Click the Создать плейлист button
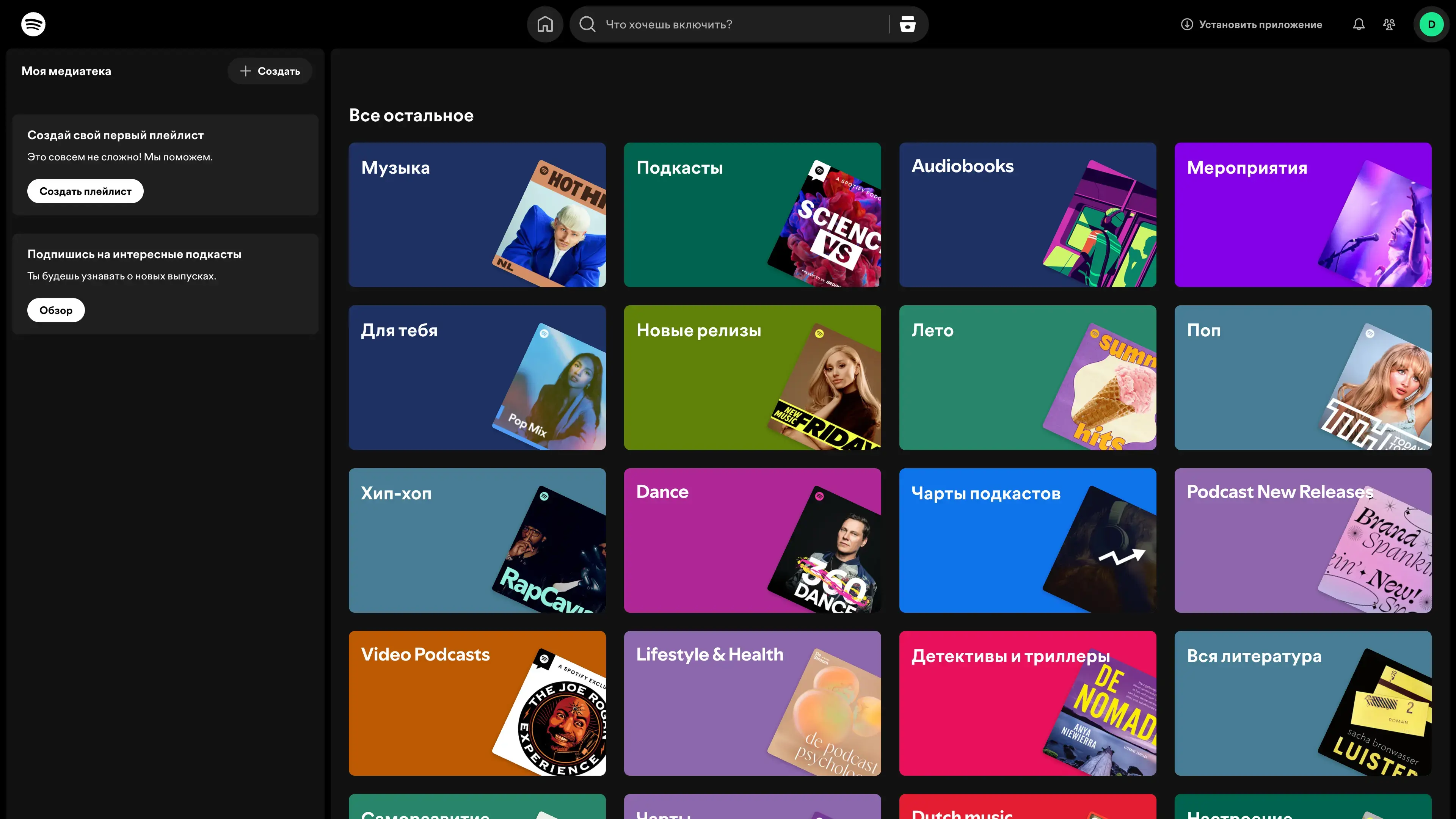This screenshot has width=1456, height=819. (x=85, y=191)
